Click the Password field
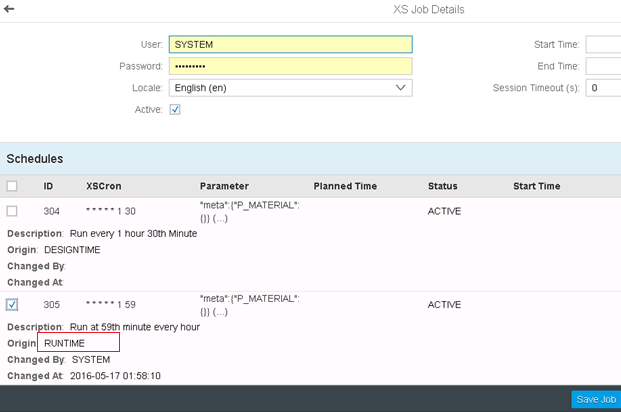The height and width of the screenshot is (412, 621). pos(290,66)
